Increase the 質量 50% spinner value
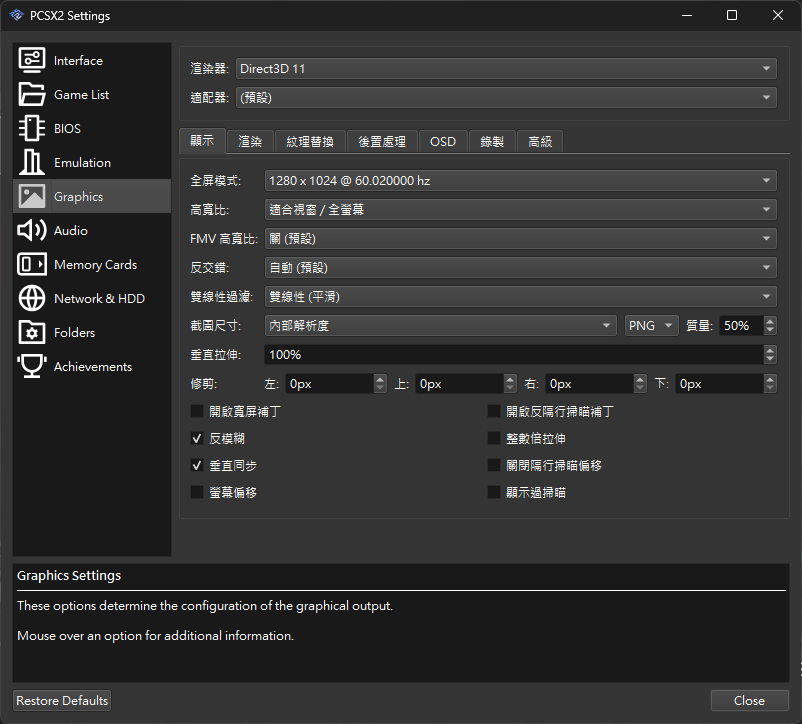The image size is (802, 724). point(770,321)
